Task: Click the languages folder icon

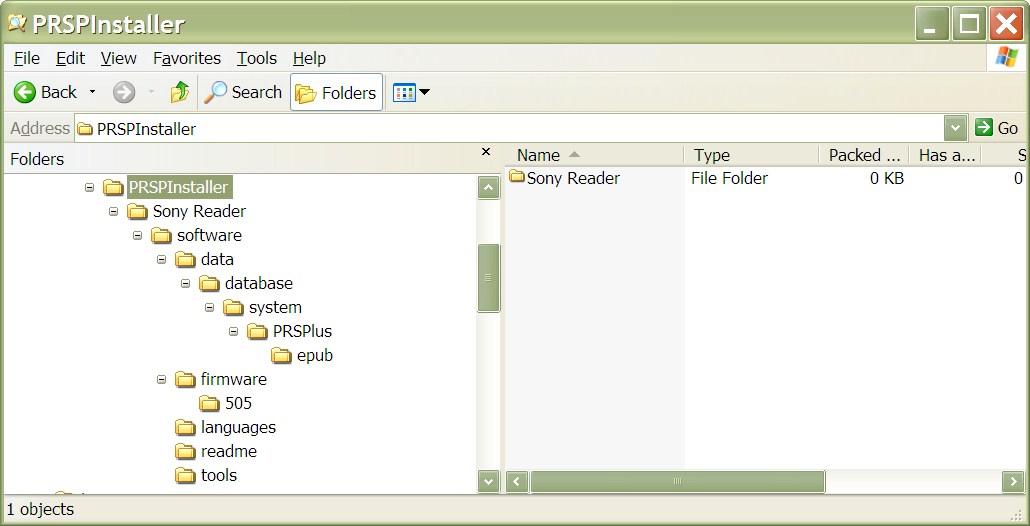Action: tap(185, 427)
